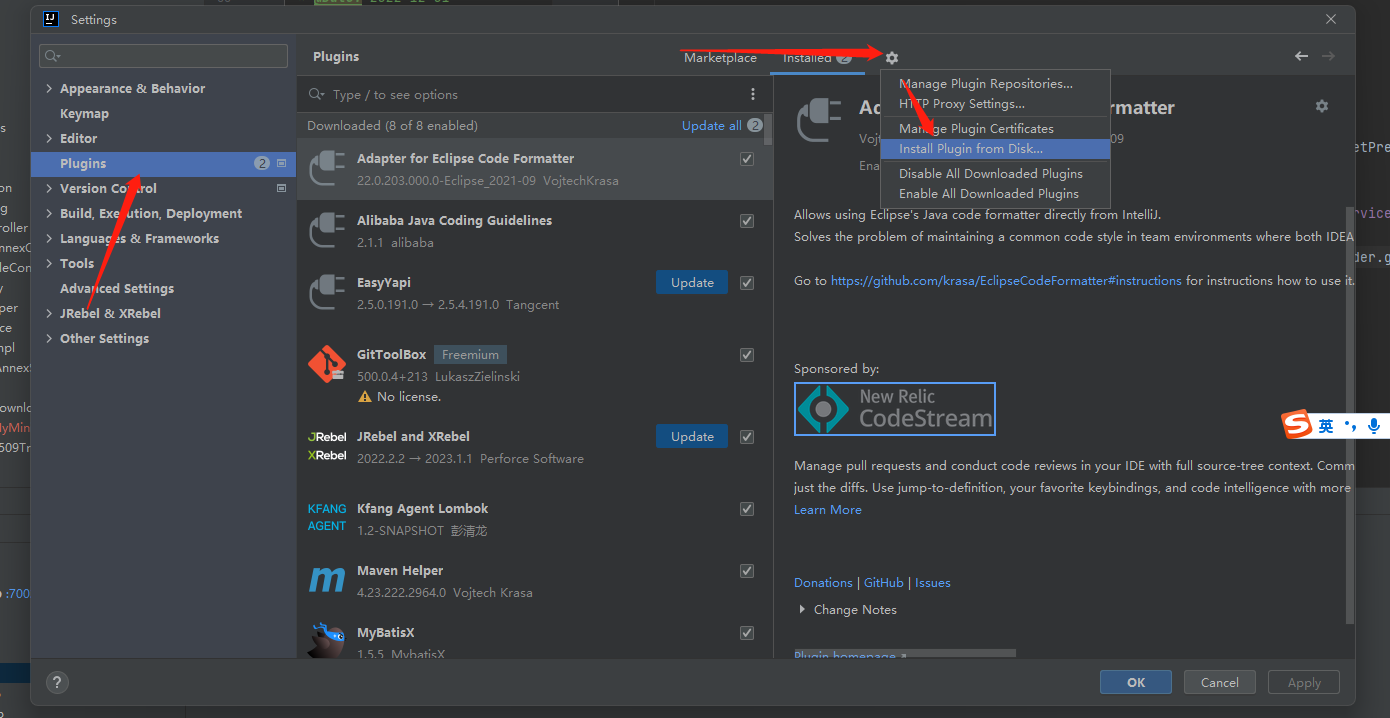Open the plugins gear settings menu
The image size is (1390, 718).
pos(892,58)
